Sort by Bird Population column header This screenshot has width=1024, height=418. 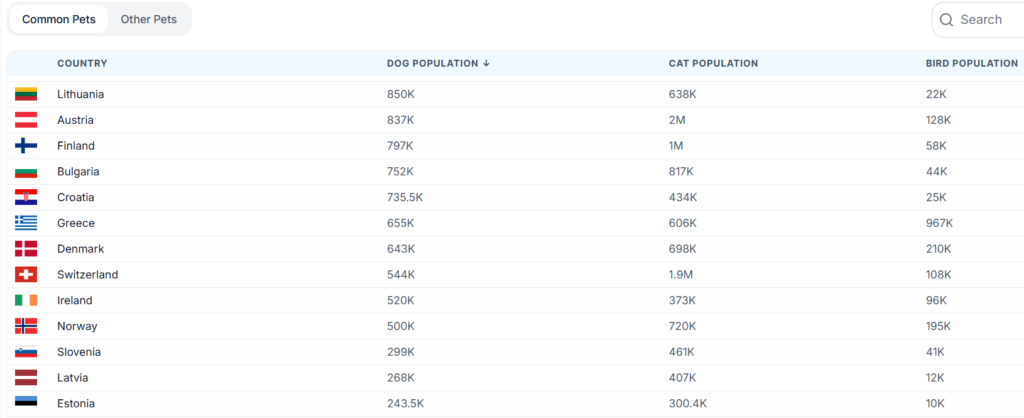click(x=971, y=63)
